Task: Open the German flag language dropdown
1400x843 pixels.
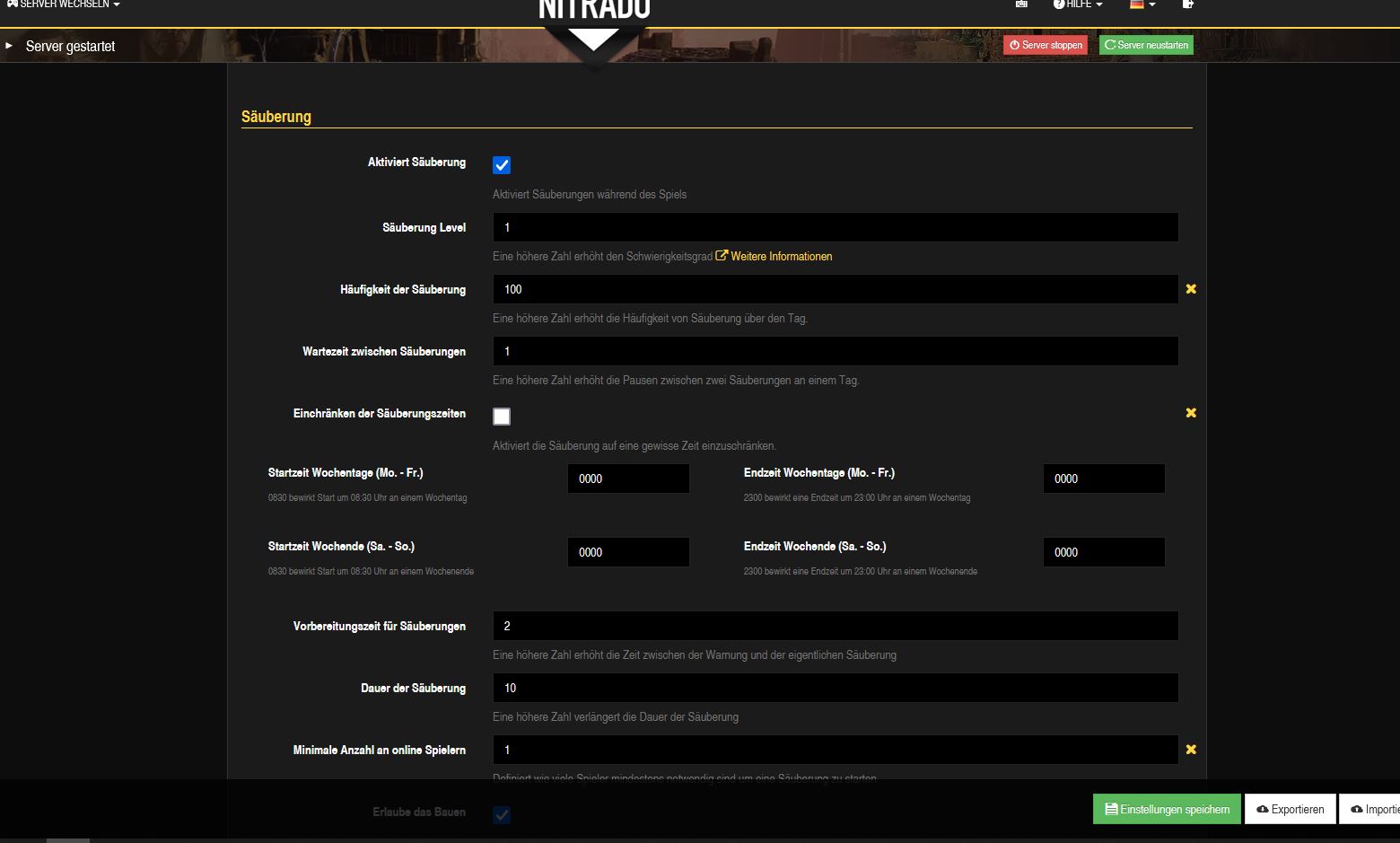Action: [x=1142, y=4]
